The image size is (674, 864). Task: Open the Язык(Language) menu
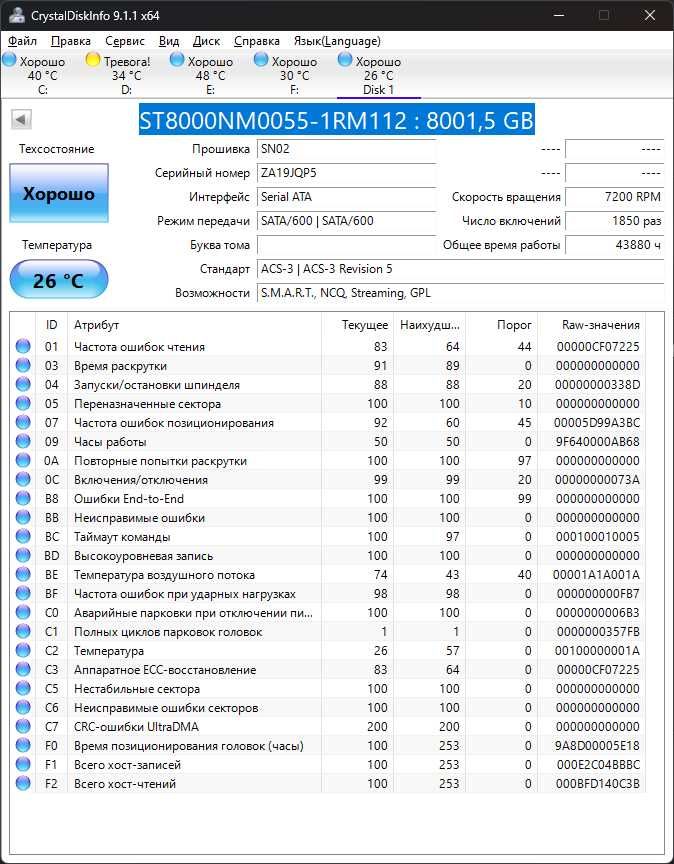[337, 41]
